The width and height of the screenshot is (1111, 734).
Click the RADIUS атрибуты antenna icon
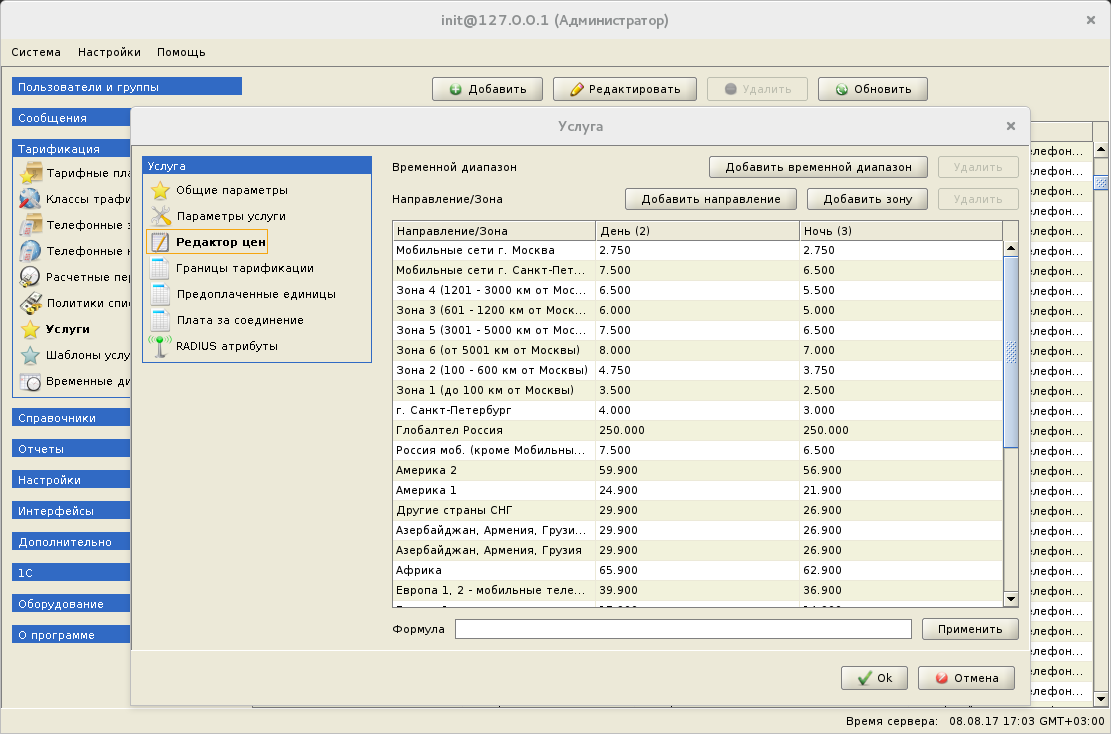[160, 346]
